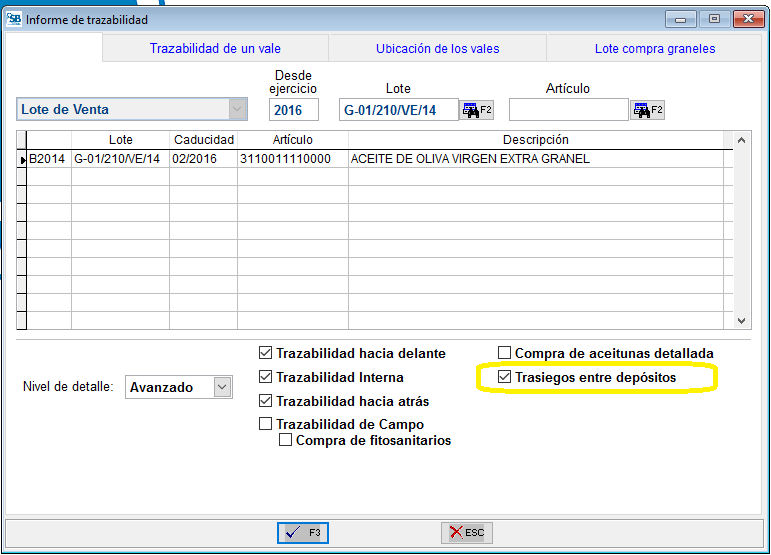Viewport: 771px width, 555px height.
Task: Cancel with the ESC button
Action: pyautogui.click(x=467, y=533)
